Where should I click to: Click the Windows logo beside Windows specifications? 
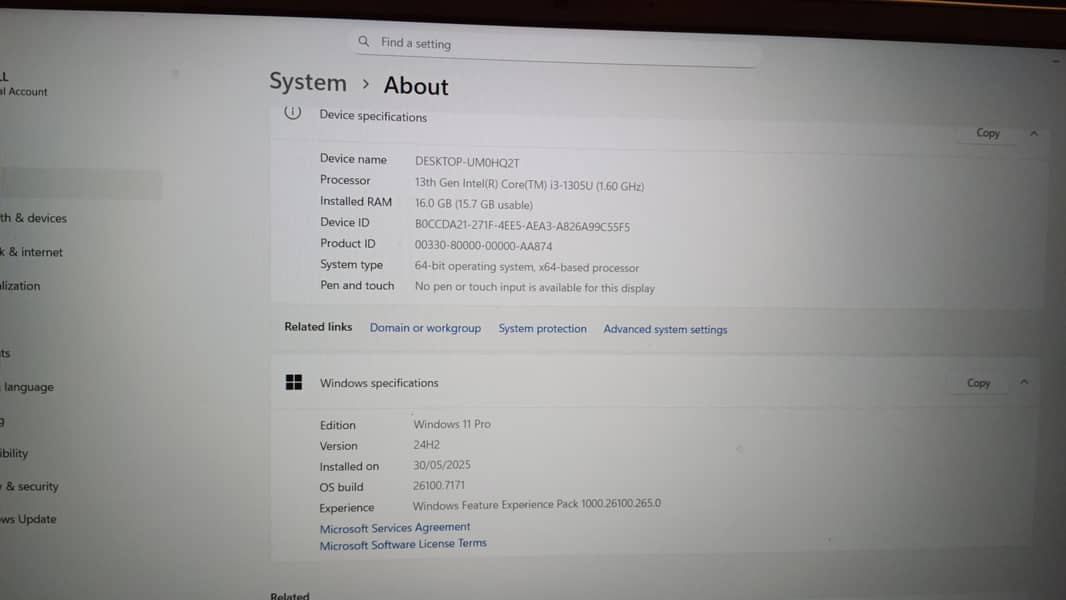pyautogui.click(x=294, y=382)
